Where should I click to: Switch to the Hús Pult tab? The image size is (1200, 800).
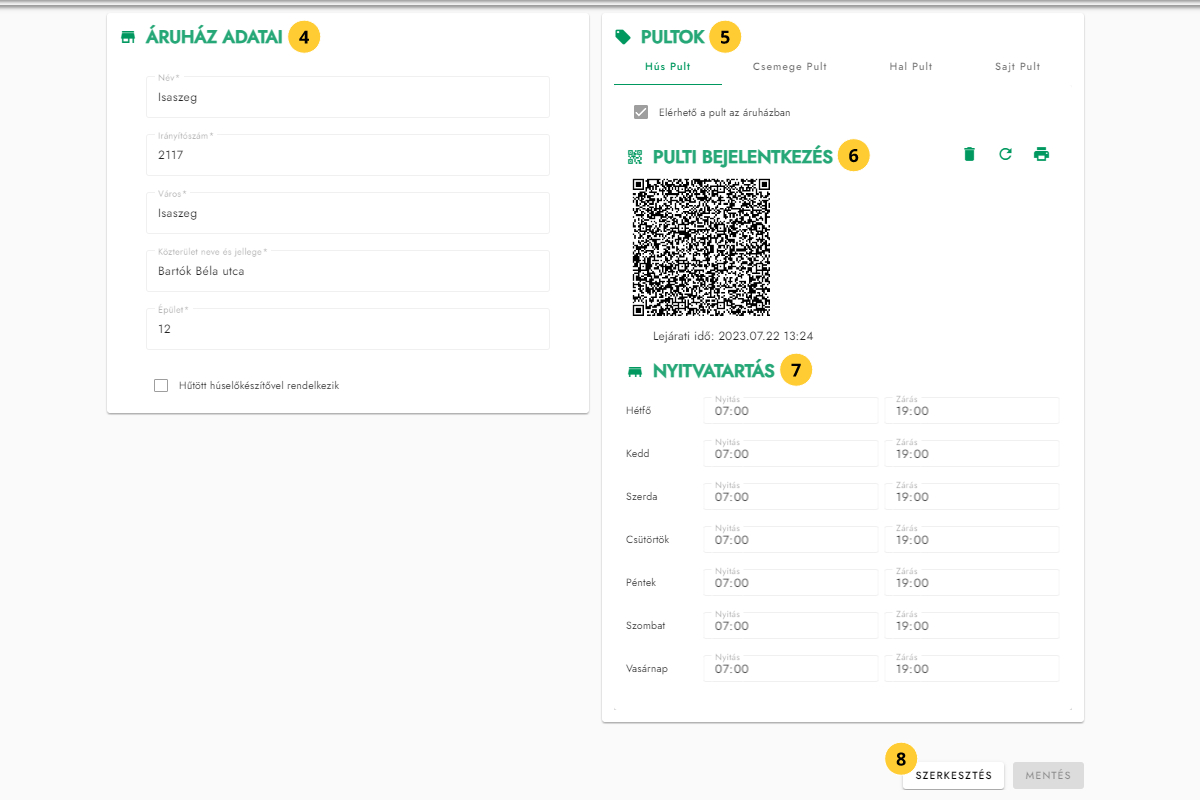[666, 67]
